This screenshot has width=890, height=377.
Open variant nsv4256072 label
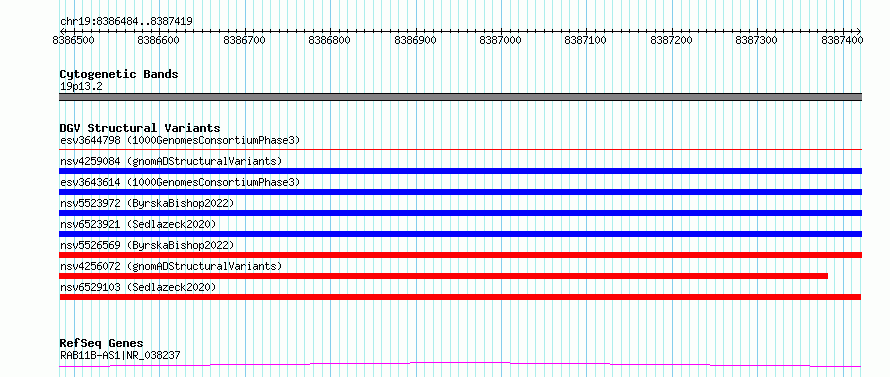(171, 266)
